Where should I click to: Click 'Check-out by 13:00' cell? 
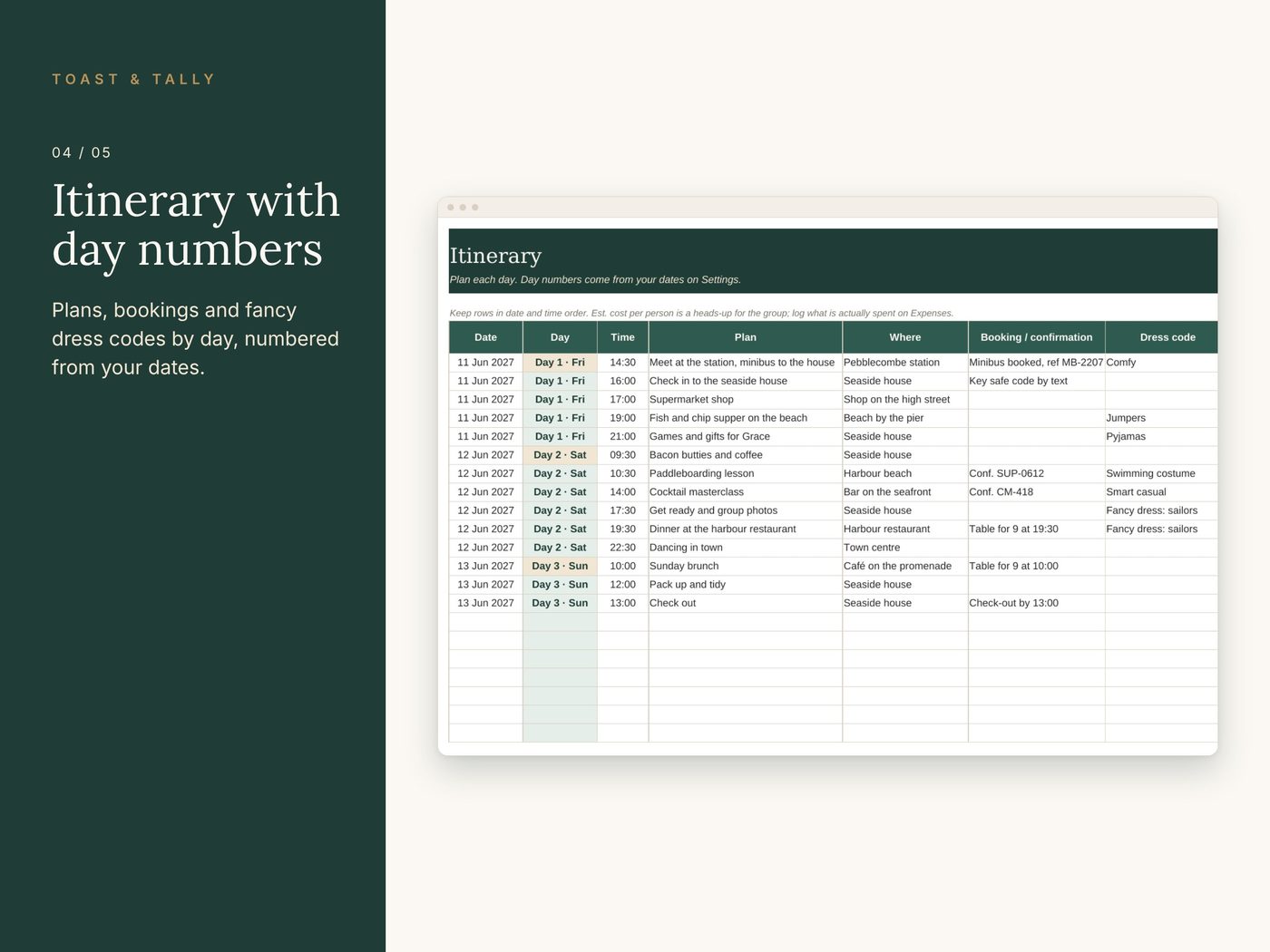pyautogui.click(x=1036, y=603)
